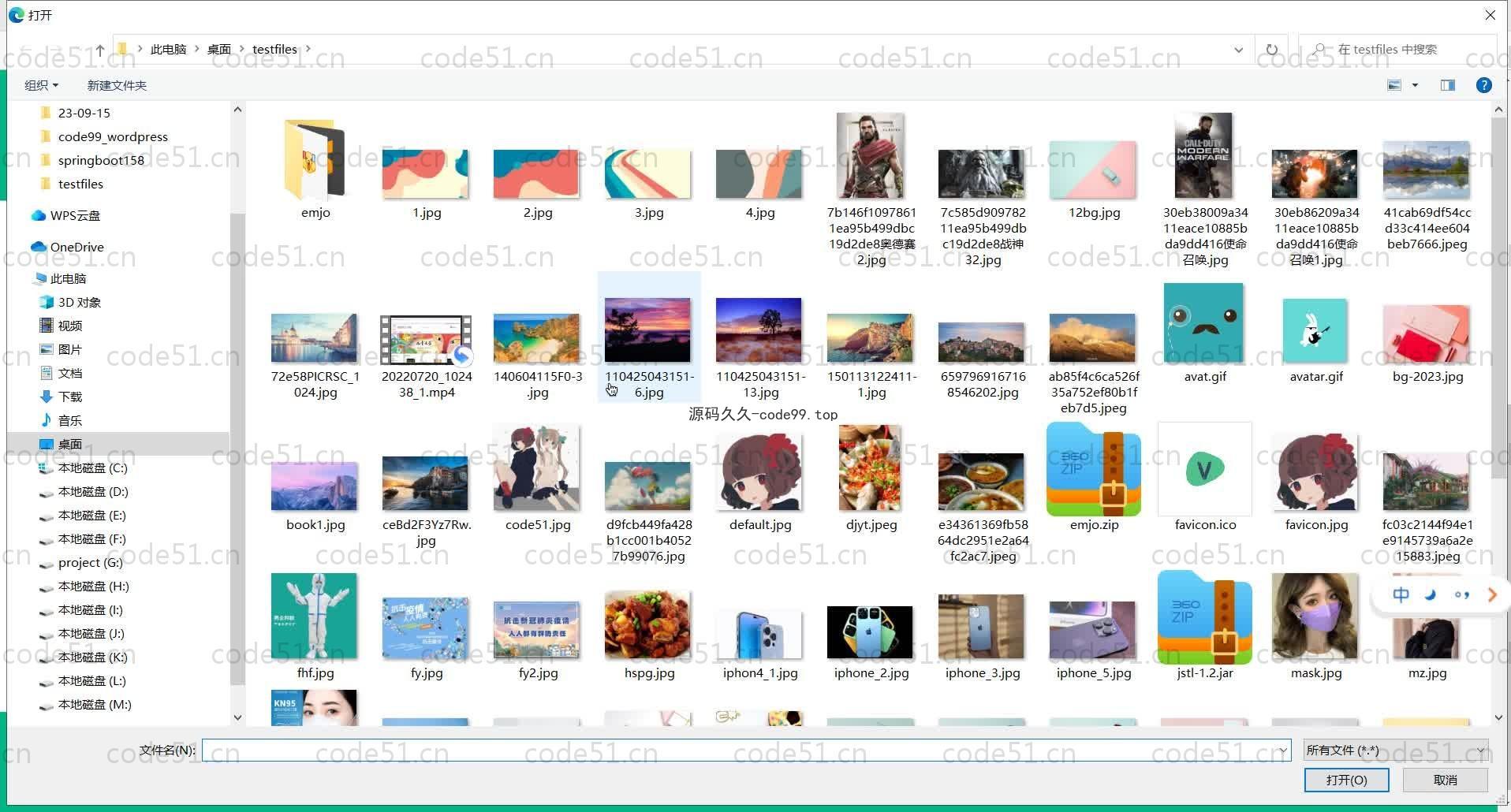This screenshot has height=812, width=1511.
Task: Click the up one level arrow
Action: pos(100,50)
